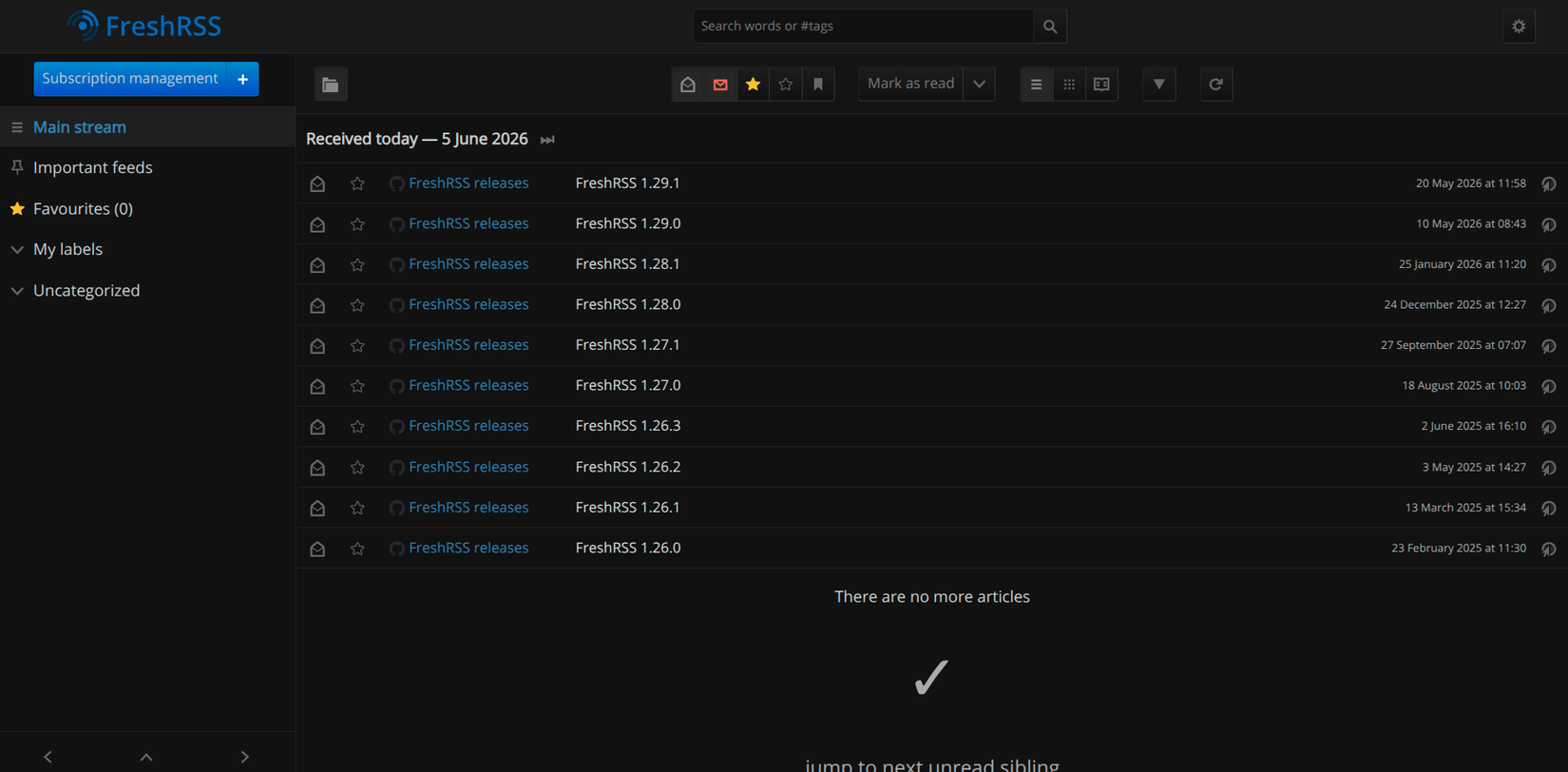Open the FreshRSS 1.29.1 article website icon

[x=1549, y=183]
